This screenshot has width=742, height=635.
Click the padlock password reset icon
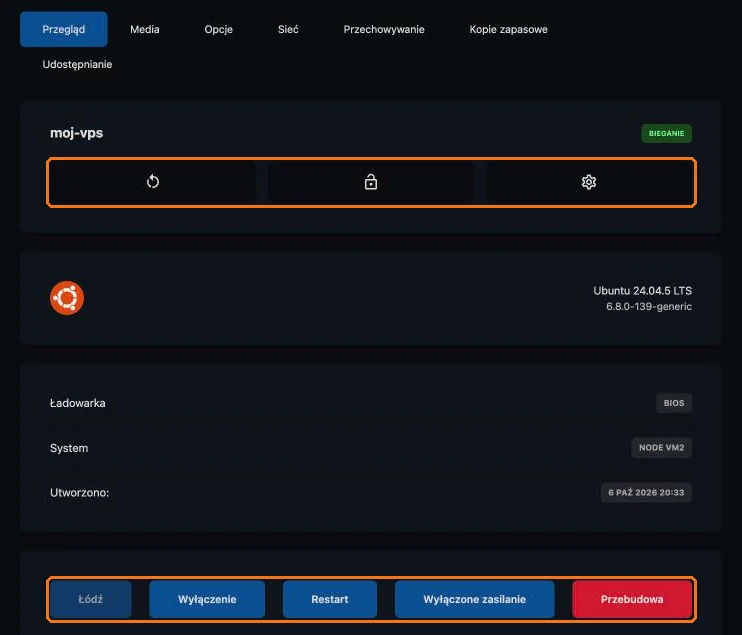371,182
